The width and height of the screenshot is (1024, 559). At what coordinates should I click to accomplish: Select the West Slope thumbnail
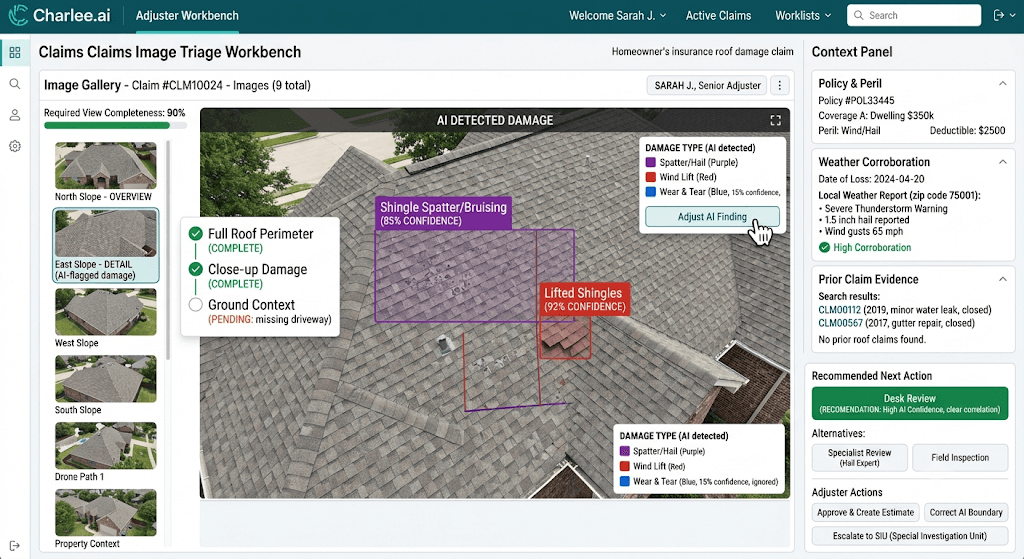tap(105, 312)
